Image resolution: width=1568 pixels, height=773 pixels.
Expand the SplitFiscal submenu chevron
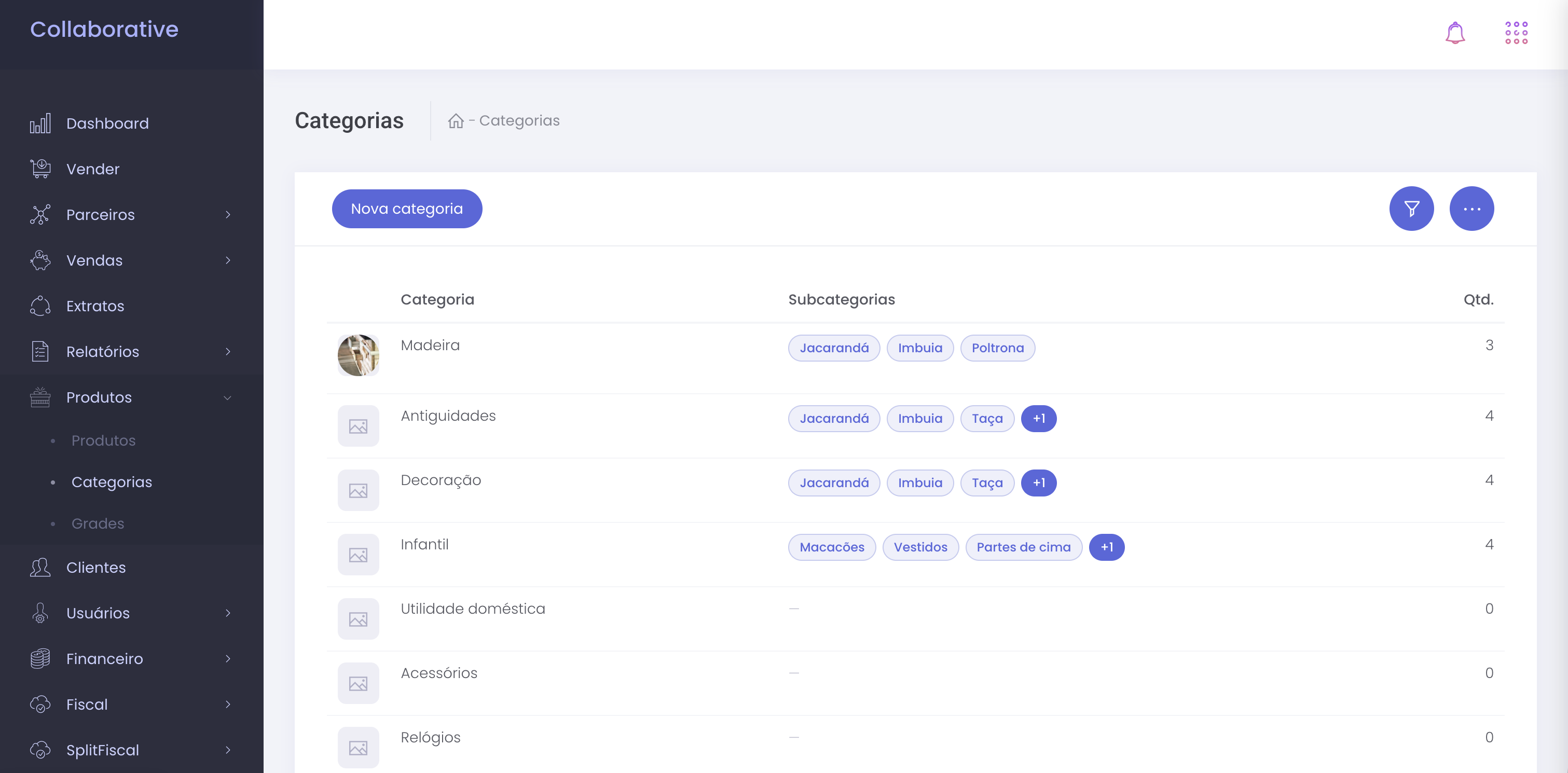click(228, 750)
